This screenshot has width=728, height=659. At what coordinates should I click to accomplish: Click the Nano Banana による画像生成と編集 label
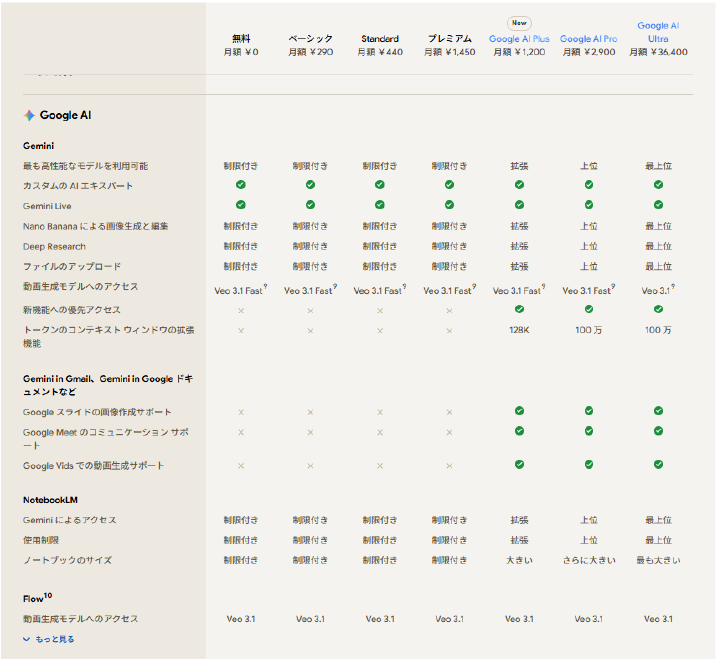pos(96,227)
